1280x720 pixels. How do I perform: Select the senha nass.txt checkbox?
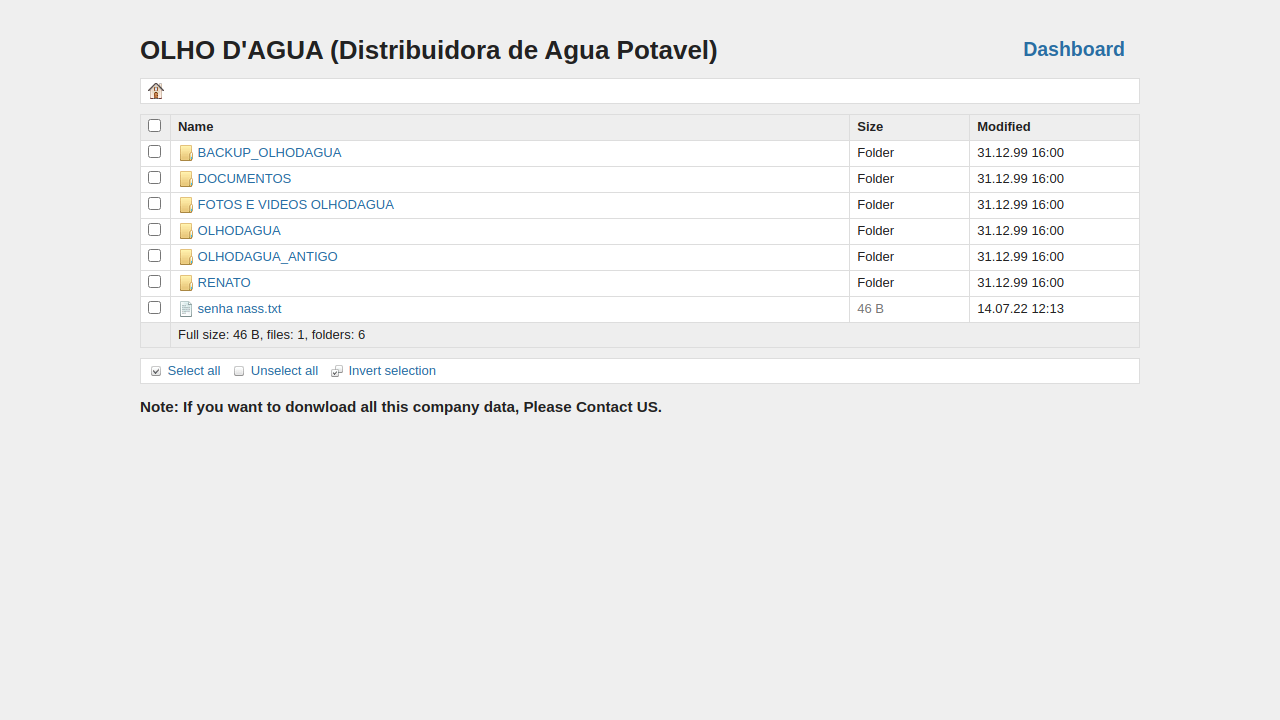click(154, 308)
